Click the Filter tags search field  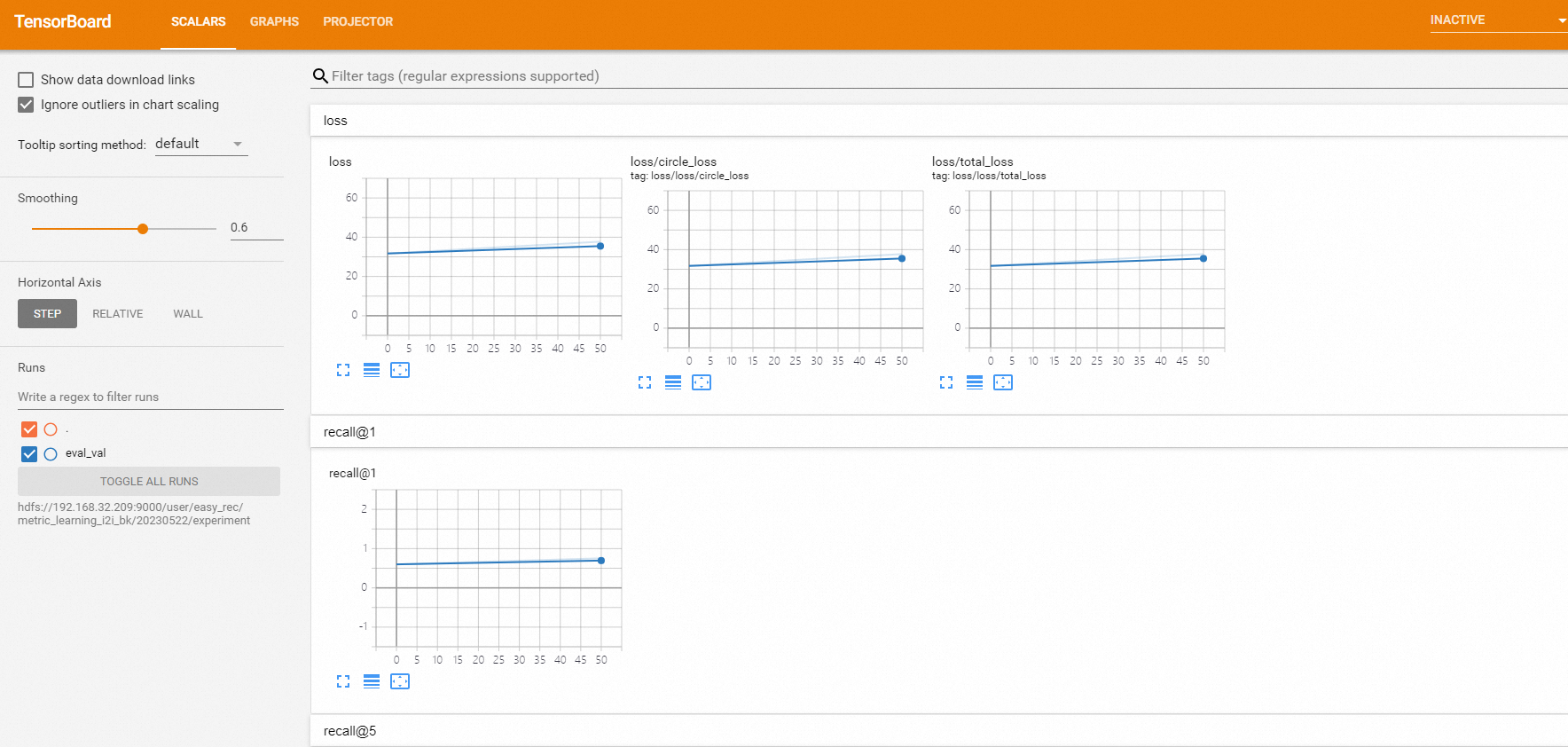click(949, 76)
